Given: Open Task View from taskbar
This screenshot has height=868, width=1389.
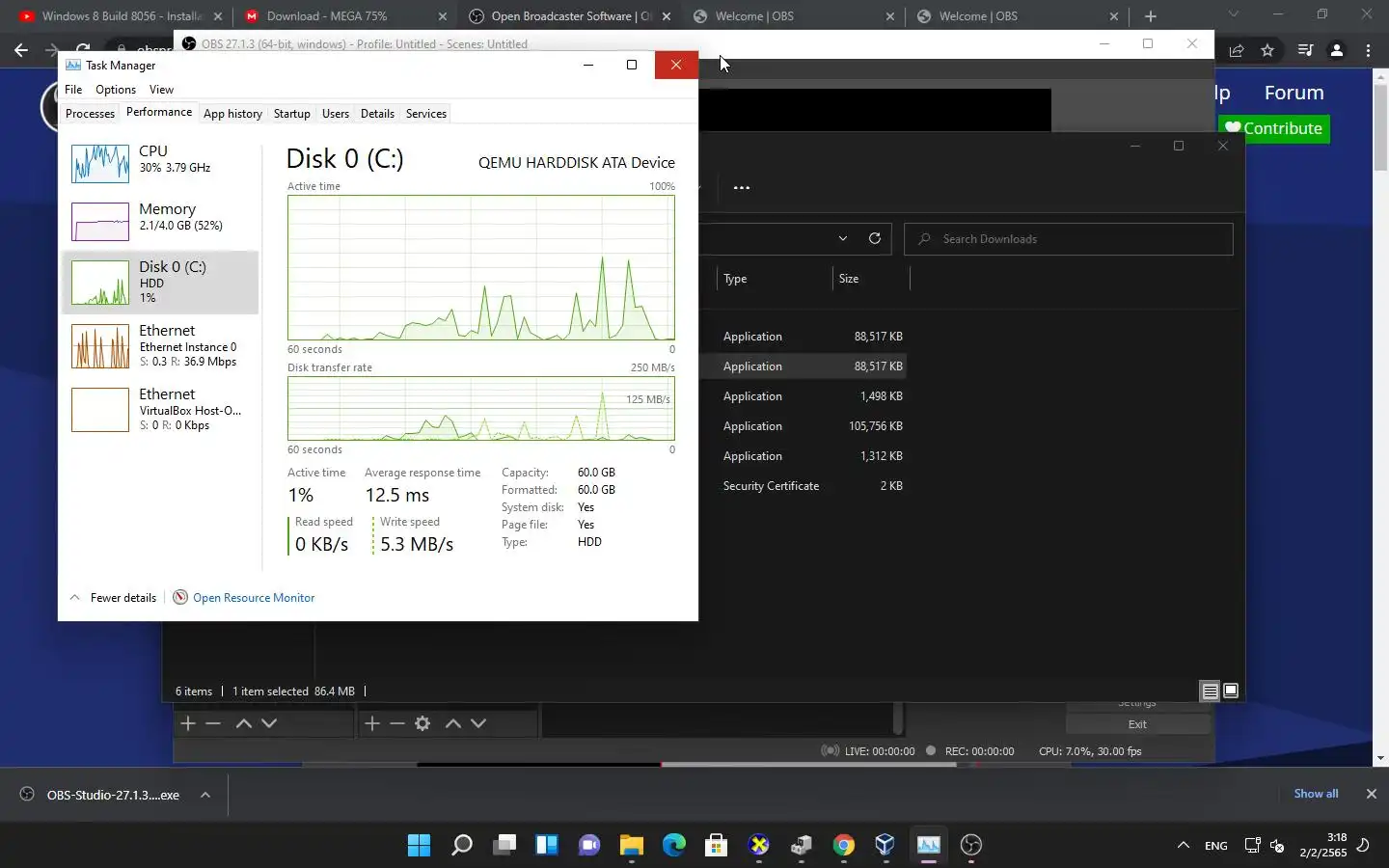Looking at the screenshot, I should click(x=504, y=845).
